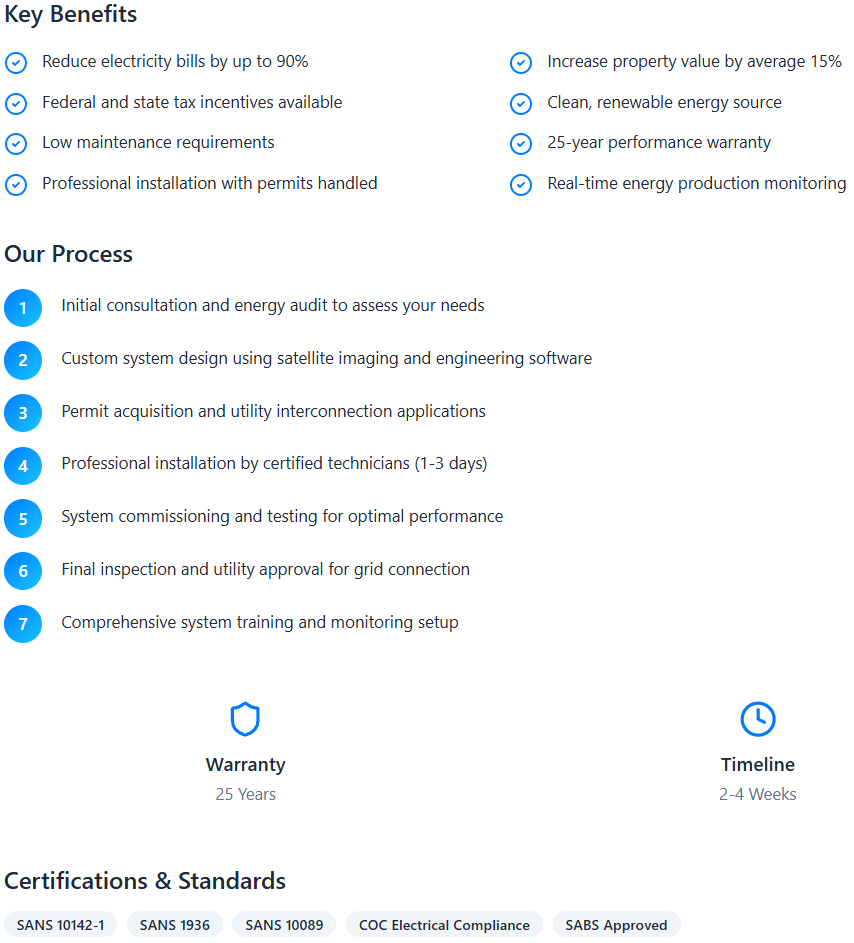Viewport: 854px width, 943px height.
Task: Click the Warranty shield icon
Action: click(x=245, y=719)
